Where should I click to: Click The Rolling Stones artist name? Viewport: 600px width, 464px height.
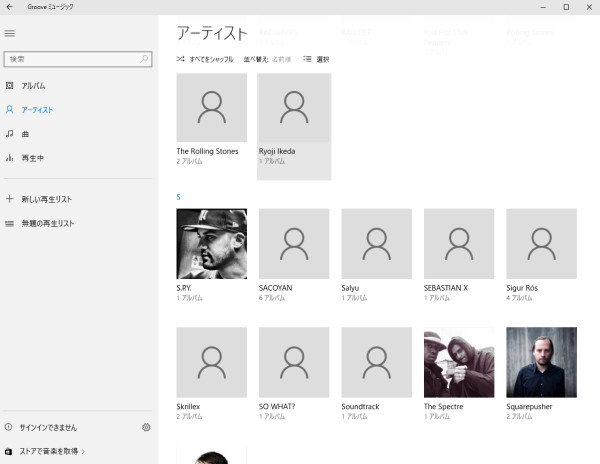coord(207,151)
